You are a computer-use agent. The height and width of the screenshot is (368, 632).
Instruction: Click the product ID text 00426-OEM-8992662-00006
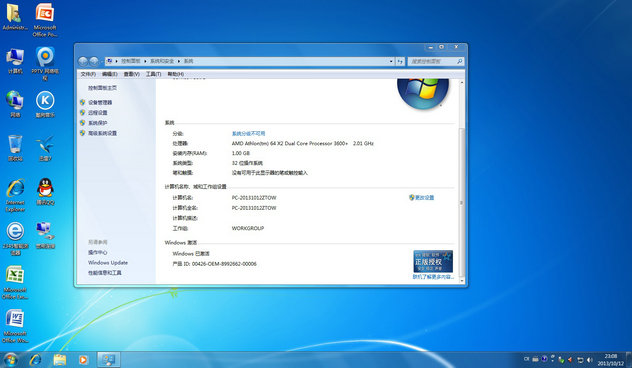224,264
